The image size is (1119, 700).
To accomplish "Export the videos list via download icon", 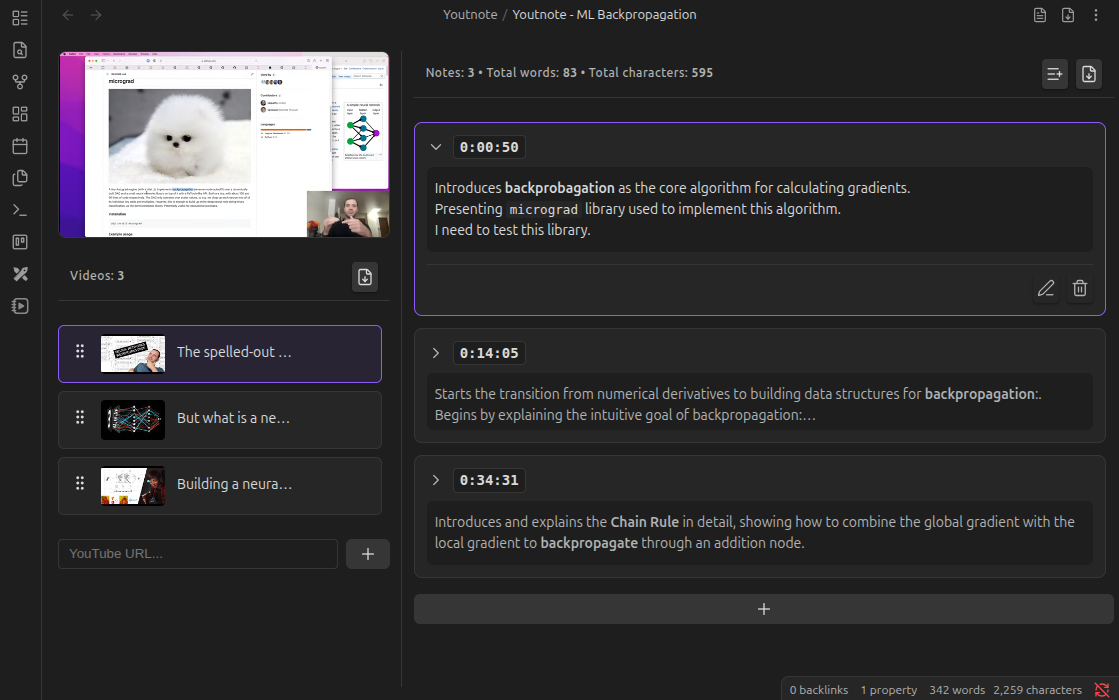I will click(365, 277).
